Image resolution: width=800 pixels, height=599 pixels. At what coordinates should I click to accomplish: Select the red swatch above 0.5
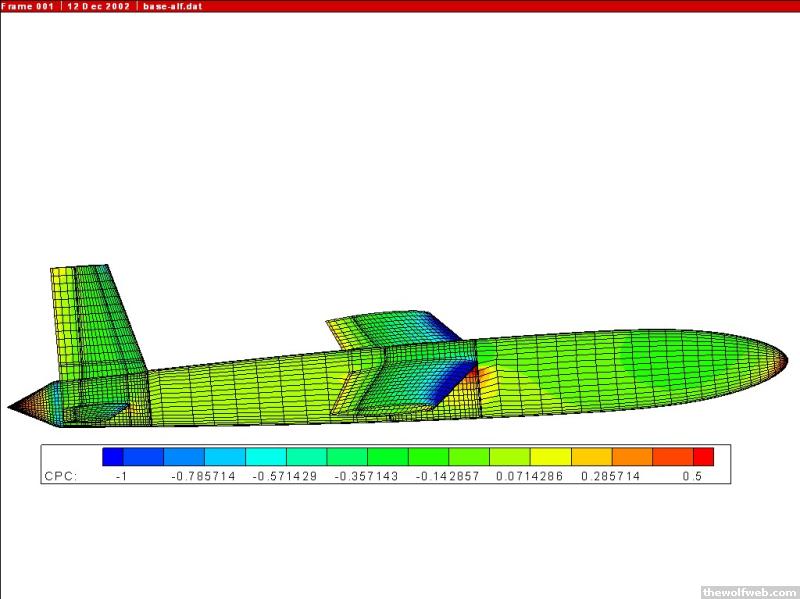coord(703,456)
